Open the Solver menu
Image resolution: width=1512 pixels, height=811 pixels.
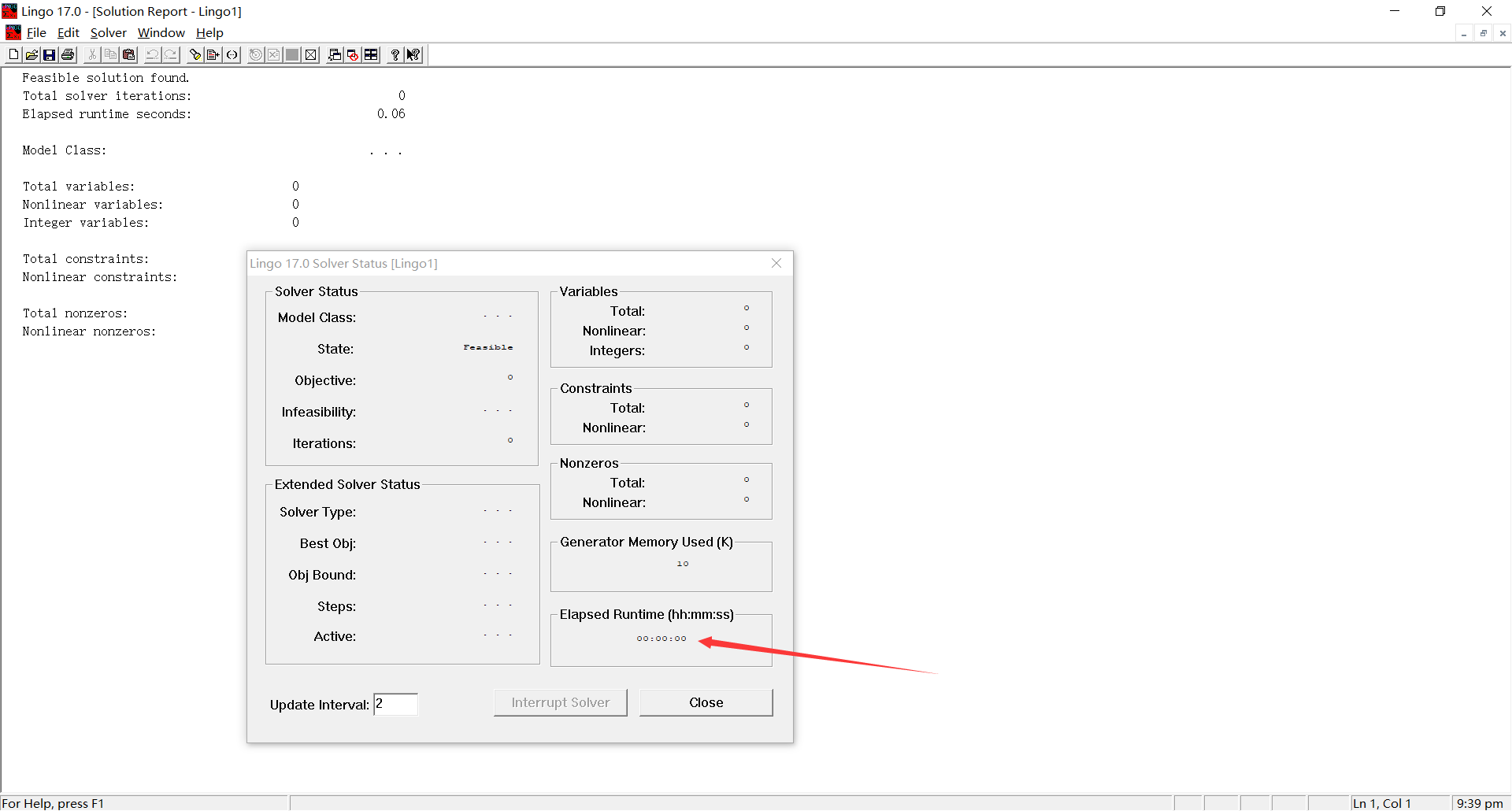(x=109, y=32)
